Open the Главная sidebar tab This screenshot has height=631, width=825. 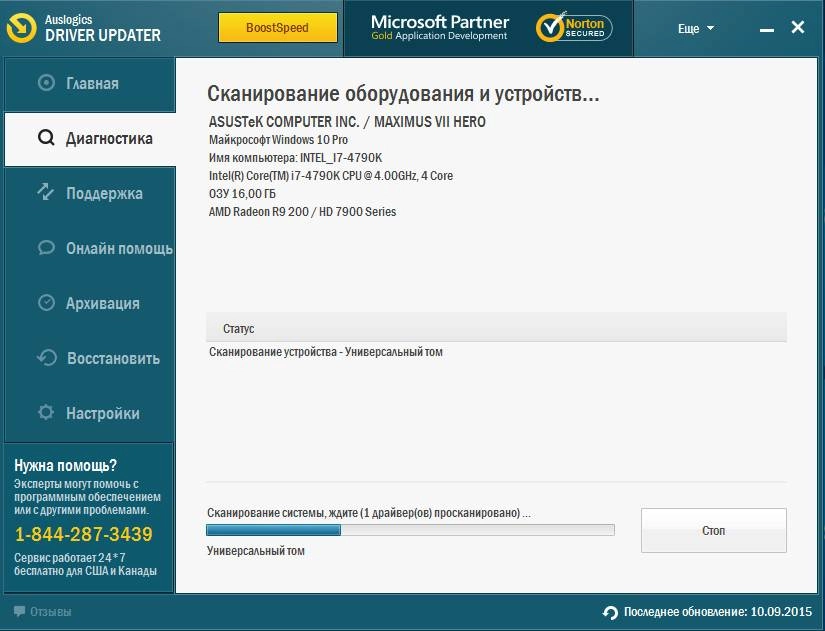point(89,84)
